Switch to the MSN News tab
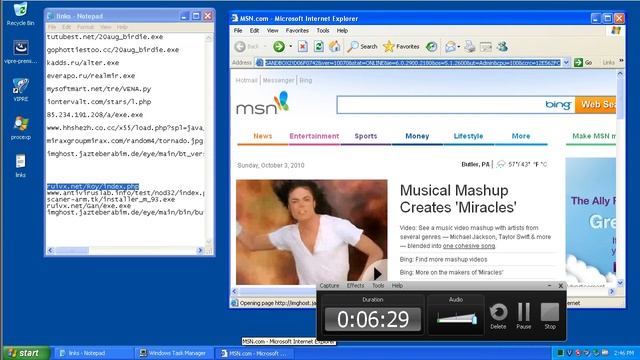This screenshot has width=640, height=360. pos(262,136)
